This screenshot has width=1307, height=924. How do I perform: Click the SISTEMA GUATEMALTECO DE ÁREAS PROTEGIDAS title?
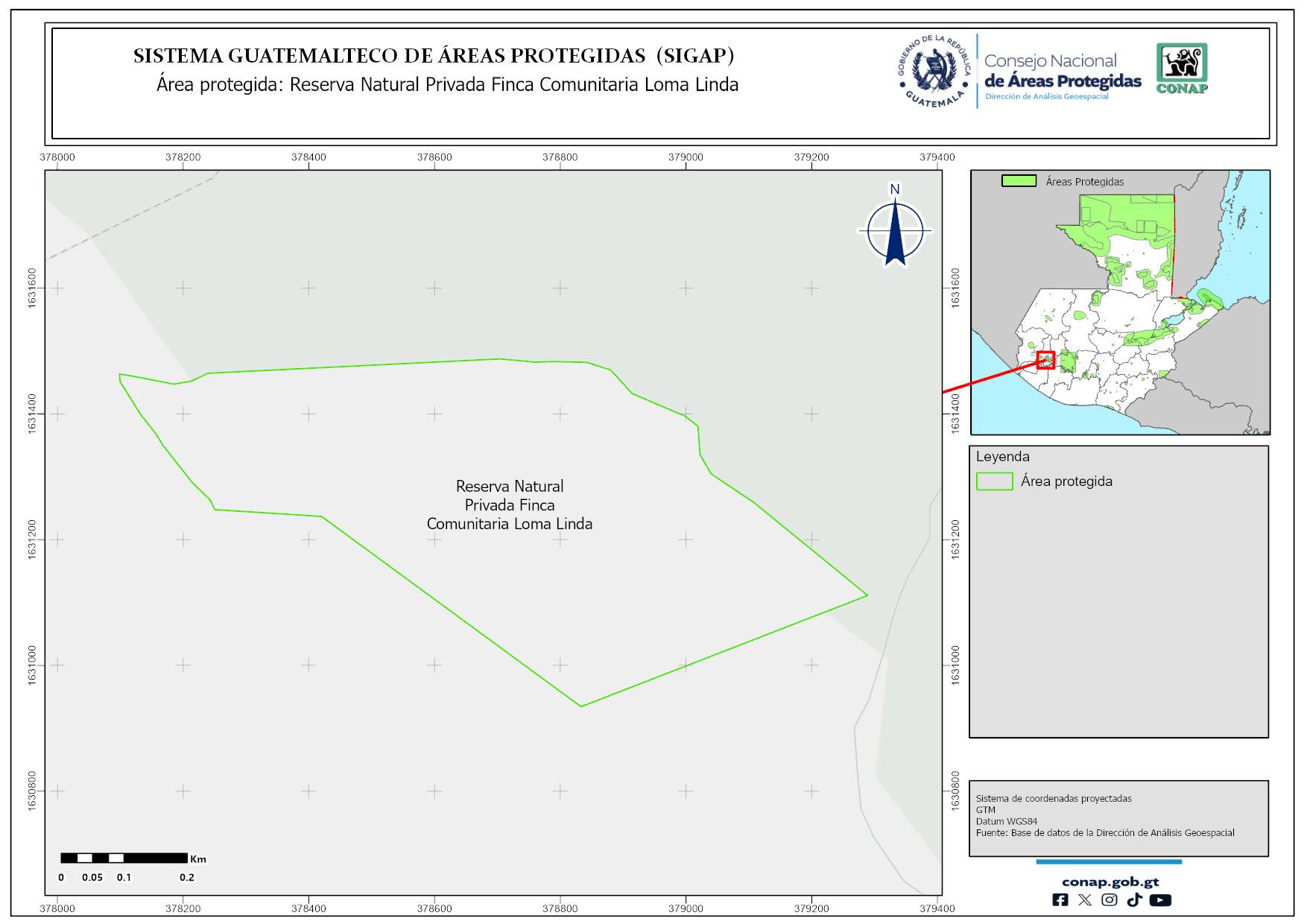(434, 56)
